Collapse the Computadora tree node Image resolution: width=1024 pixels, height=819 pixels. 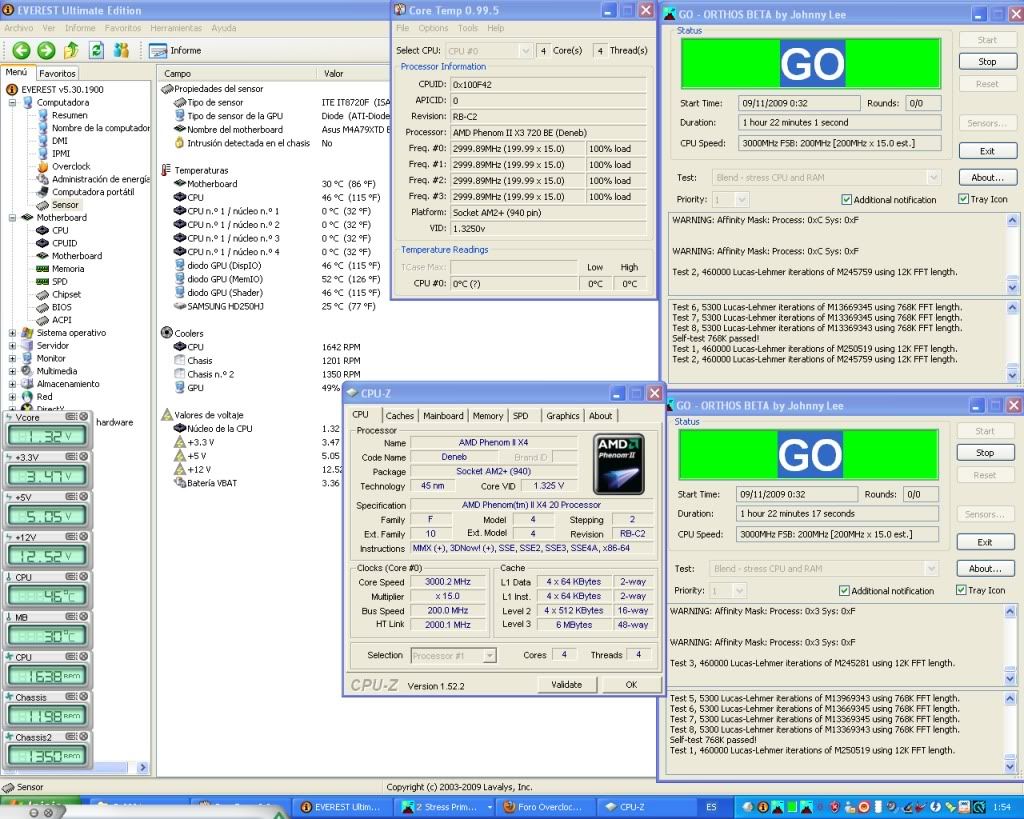pyautogui.click(x=12, y=103)
